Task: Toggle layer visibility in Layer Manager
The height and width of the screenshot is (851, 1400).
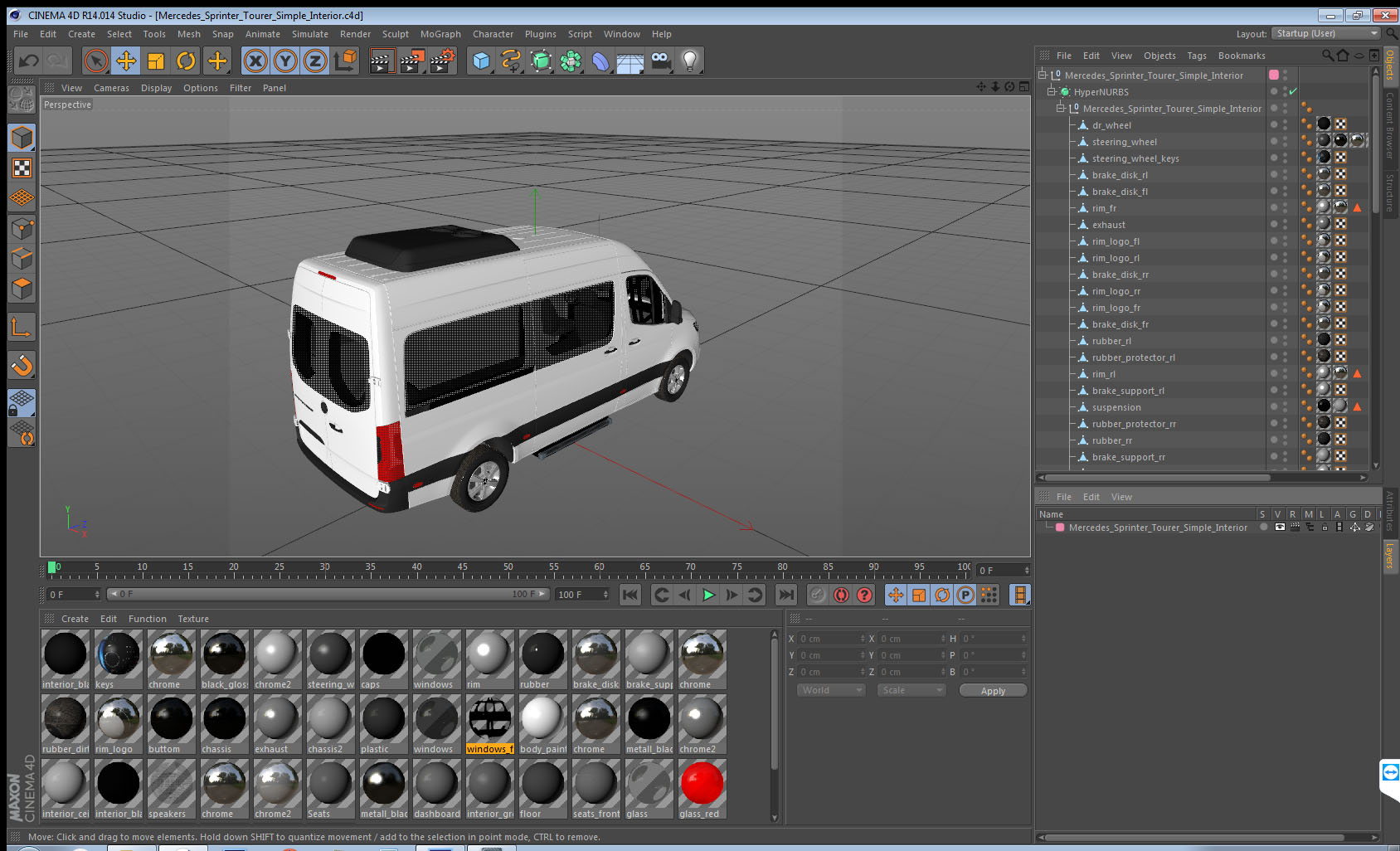Action: (1280, 528)
